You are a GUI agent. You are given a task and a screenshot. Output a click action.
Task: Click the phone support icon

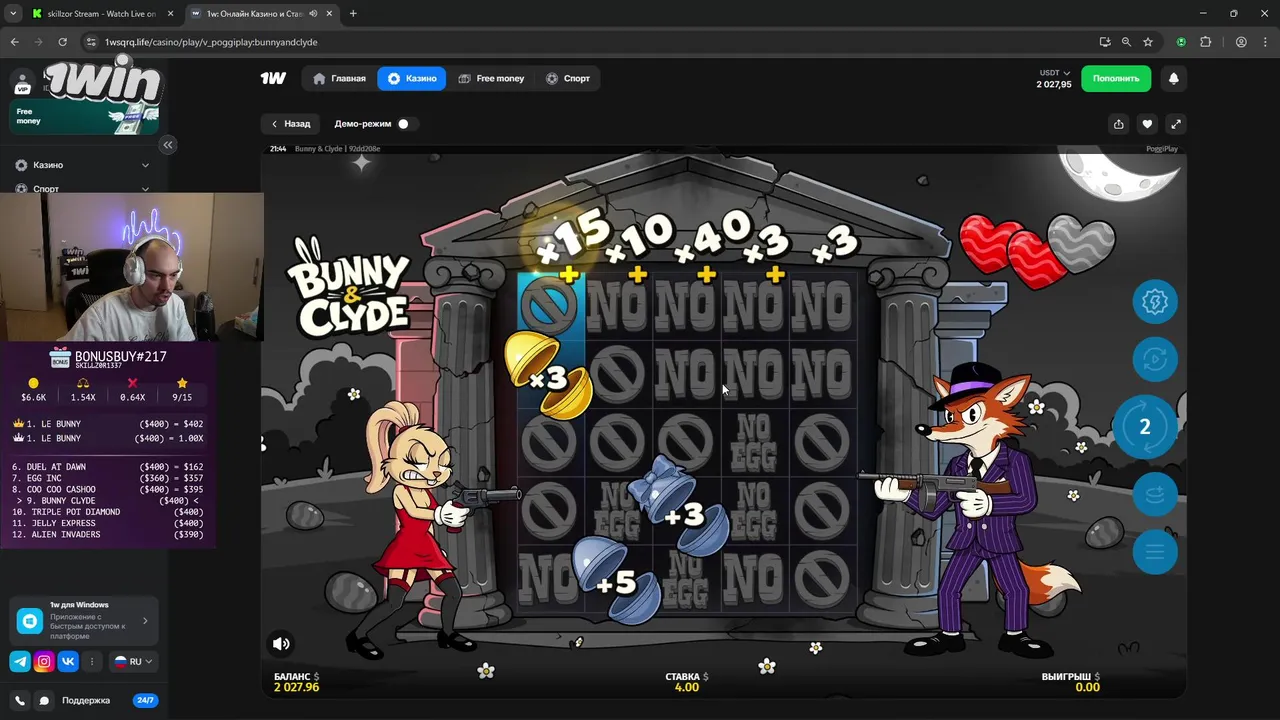click(x=20, y=701)
